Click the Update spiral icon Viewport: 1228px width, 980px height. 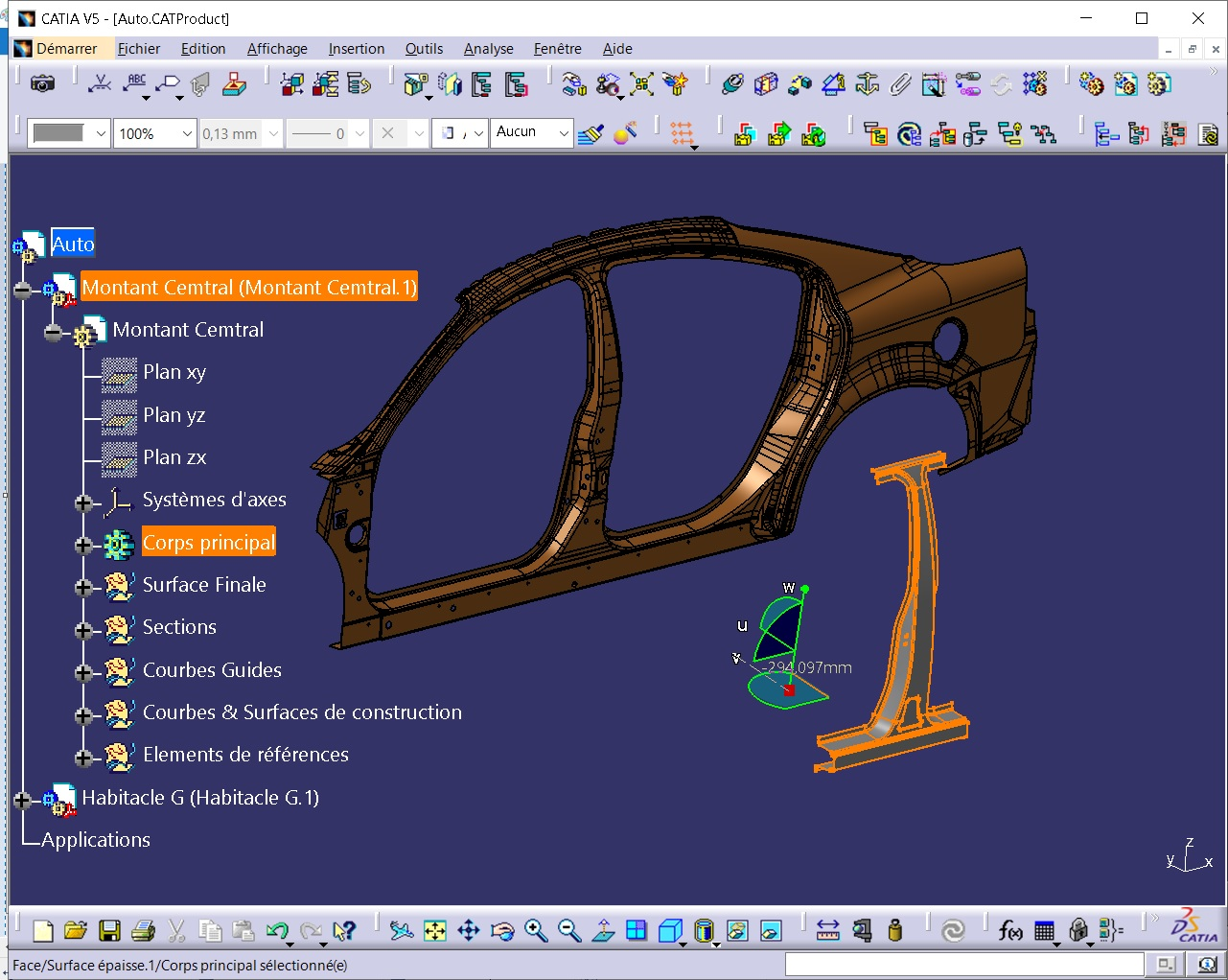(953, 930)
